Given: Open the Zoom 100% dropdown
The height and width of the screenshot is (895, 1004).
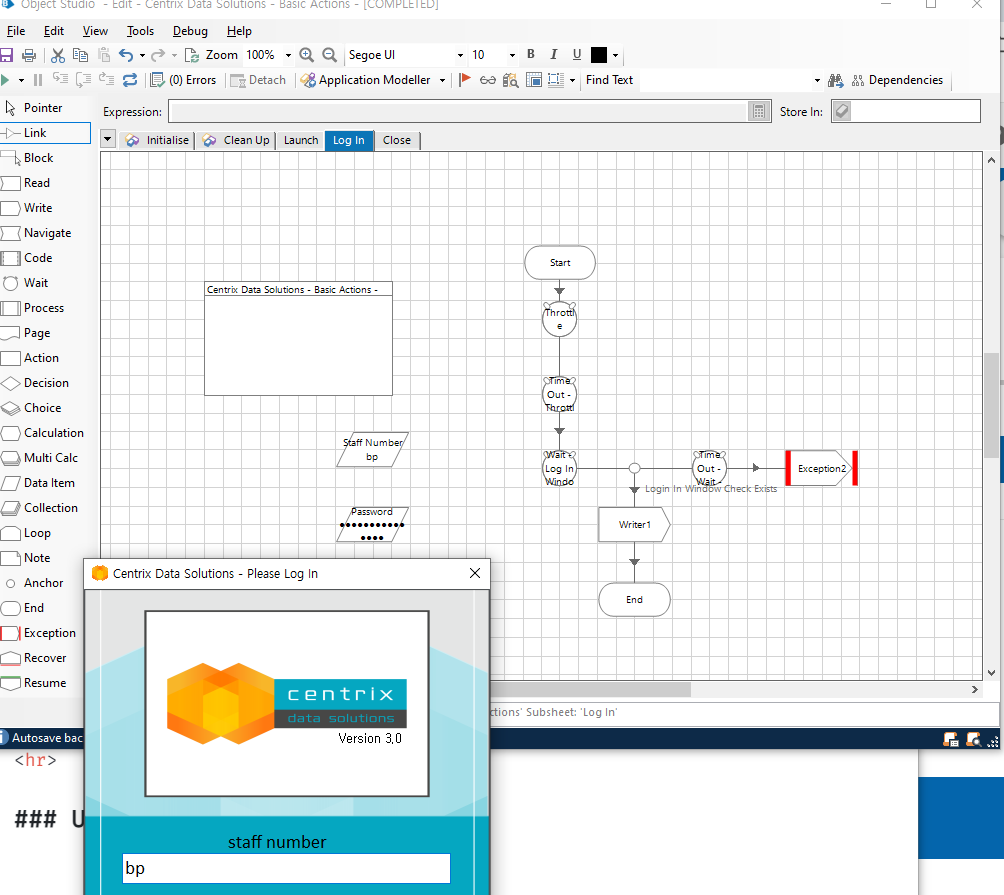Looking at the screenshot, I should pyautogui.click(x=288, y=56).
